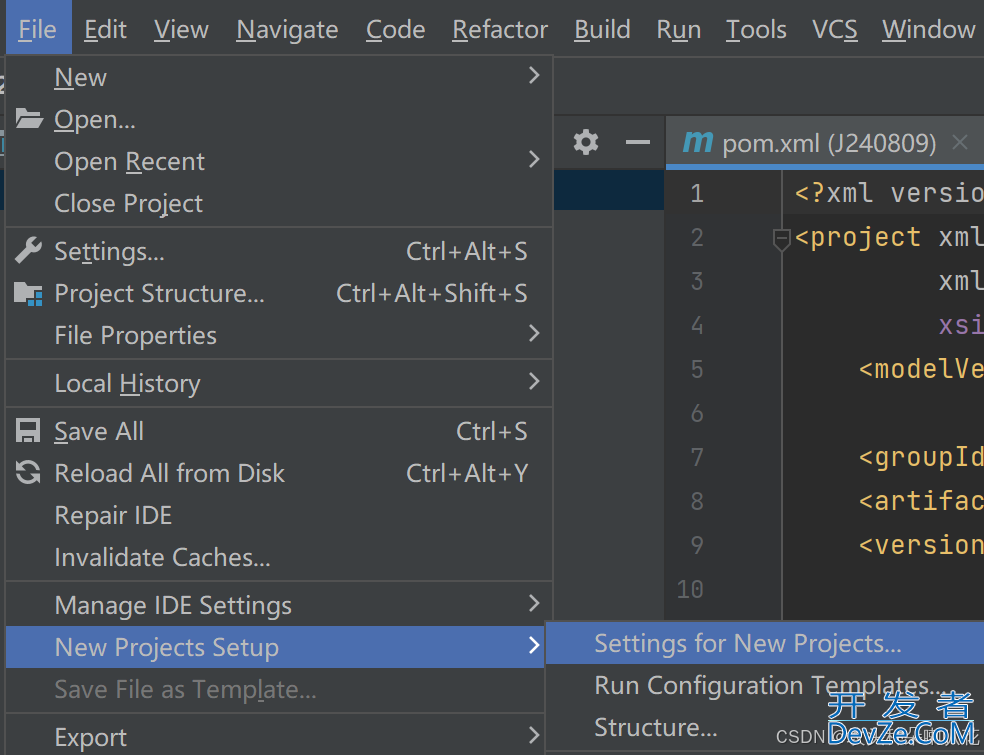Choose New in the File menu
984x755 pixels.
pos(279,77)
